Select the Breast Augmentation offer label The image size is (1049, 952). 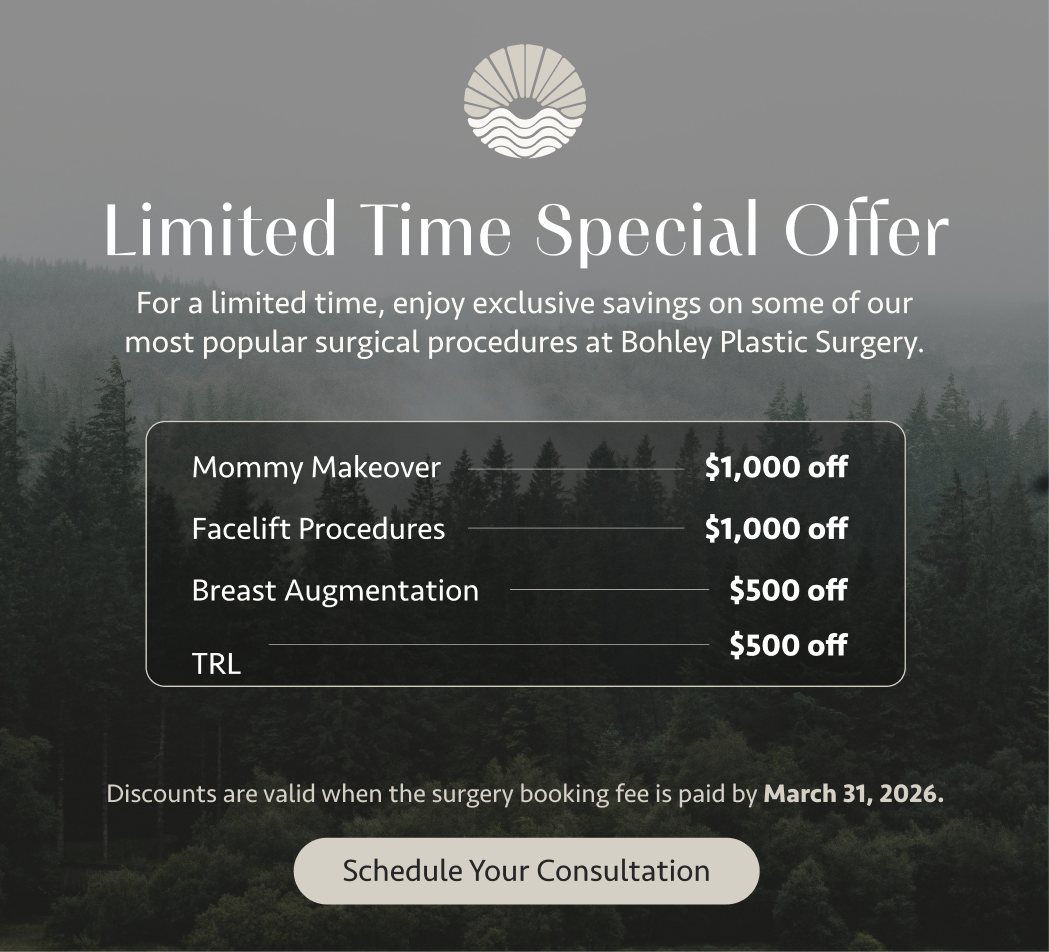pyautogui.click(x=335, y=590)
